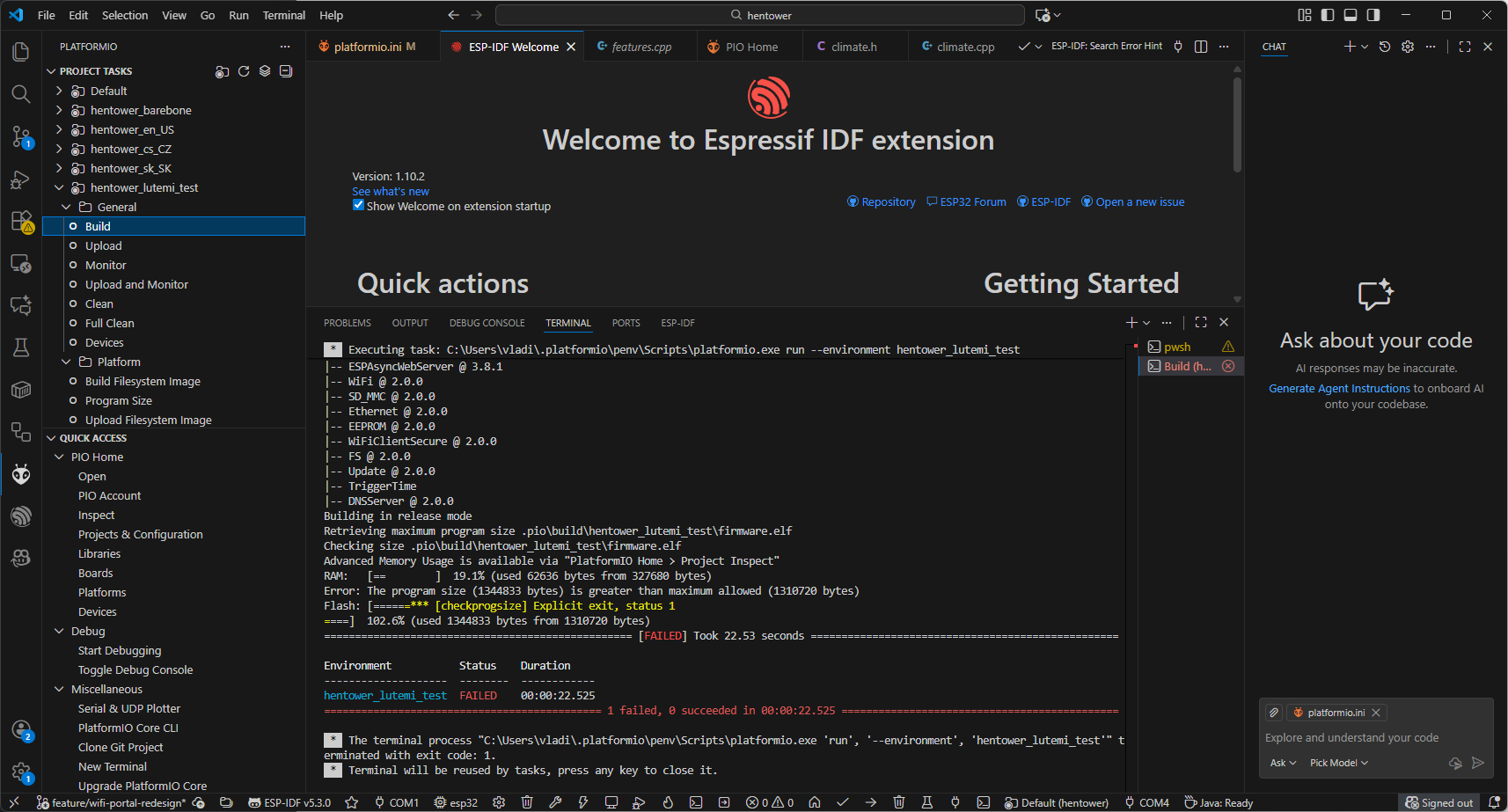
Task: Open notifications bell in status bar
Action: 1494,802
